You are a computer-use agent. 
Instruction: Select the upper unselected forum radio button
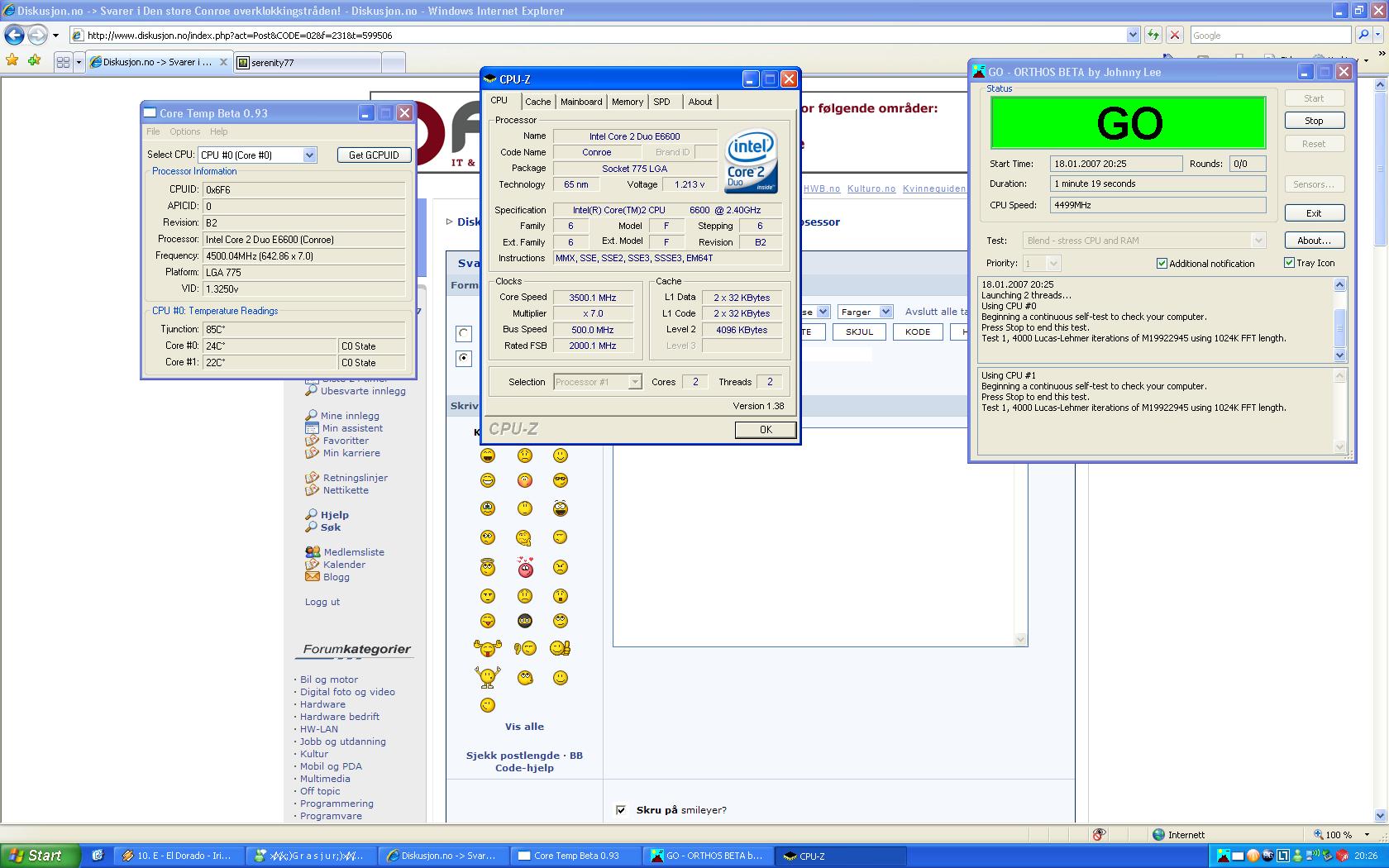click(464, 333)
